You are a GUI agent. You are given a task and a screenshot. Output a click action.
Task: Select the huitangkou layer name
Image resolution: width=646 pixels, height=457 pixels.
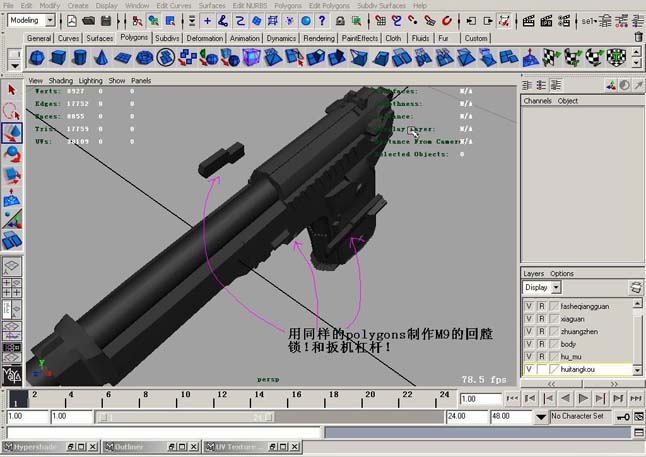coord(578,369)
